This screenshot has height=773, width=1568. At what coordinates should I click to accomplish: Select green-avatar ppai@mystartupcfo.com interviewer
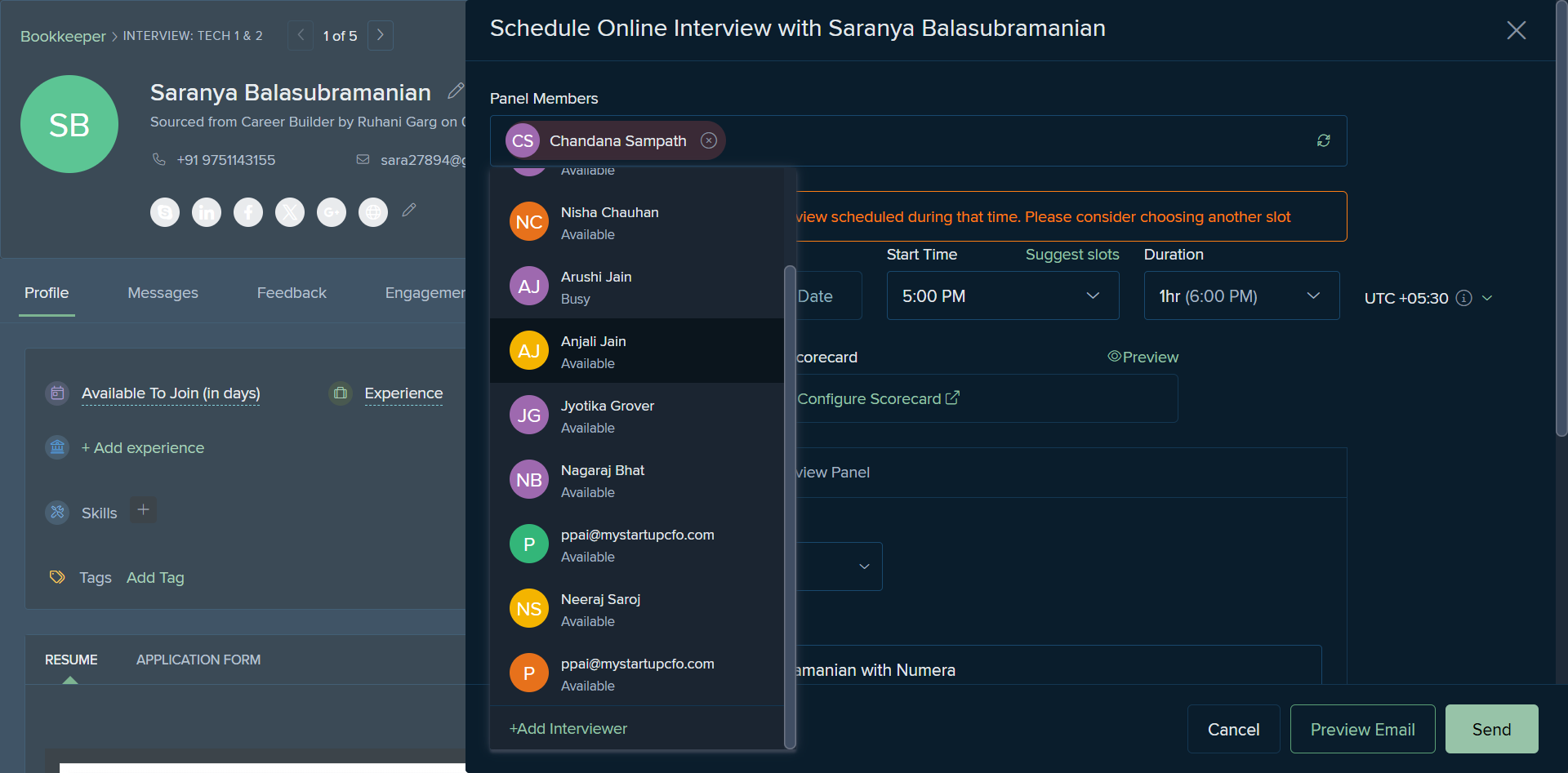[x=637, y=544]
